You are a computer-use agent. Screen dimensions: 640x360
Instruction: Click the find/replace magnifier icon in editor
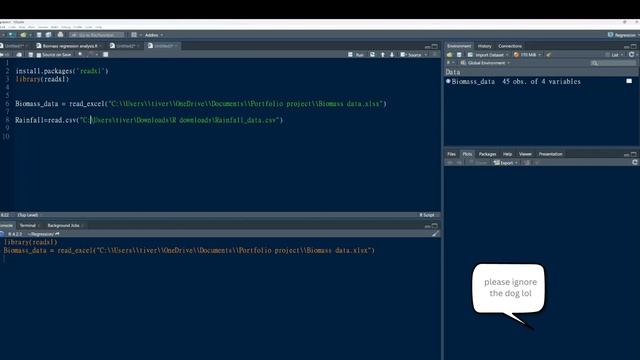click(80, 55)
